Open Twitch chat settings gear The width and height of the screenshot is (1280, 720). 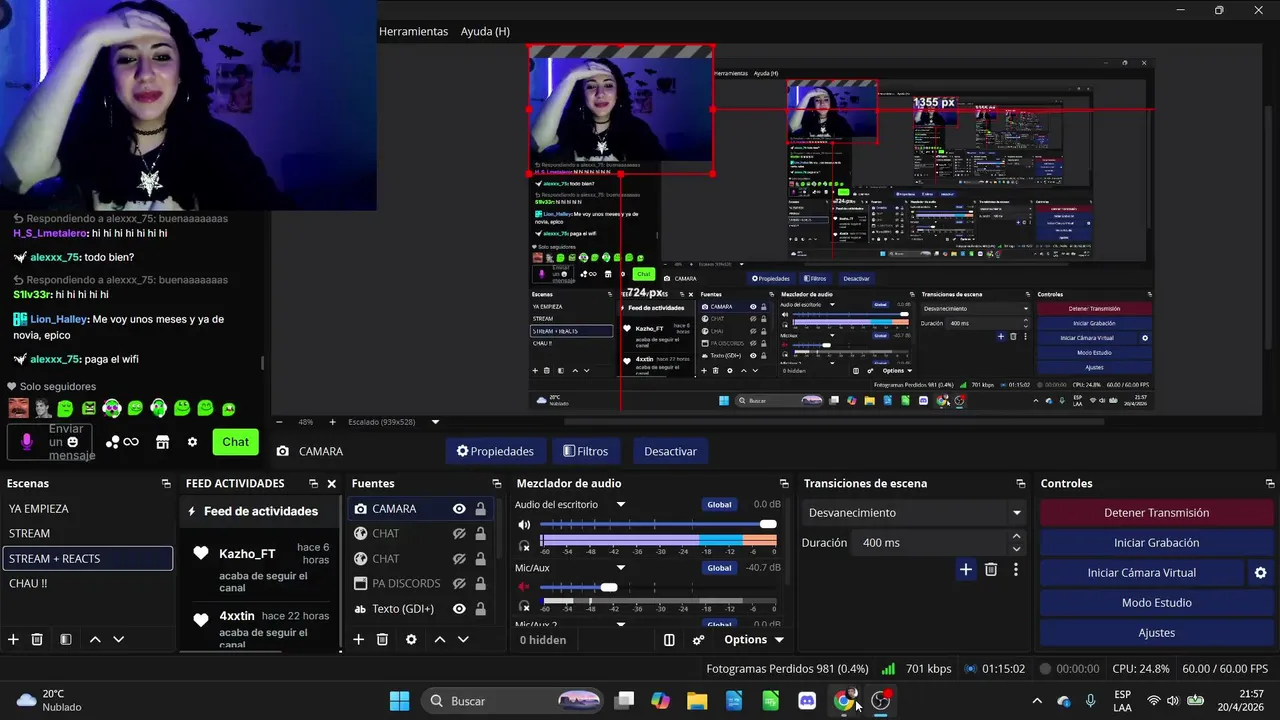coord(192,442)
